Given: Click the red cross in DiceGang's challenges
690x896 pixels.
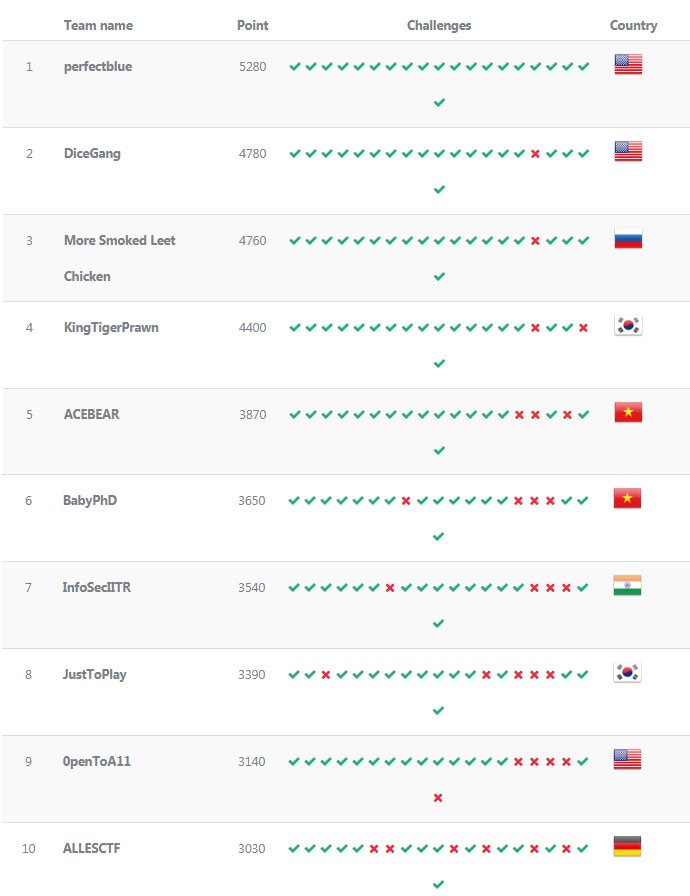Looking at the screenshot, I should pyautogui.click(x=535, y=154).
